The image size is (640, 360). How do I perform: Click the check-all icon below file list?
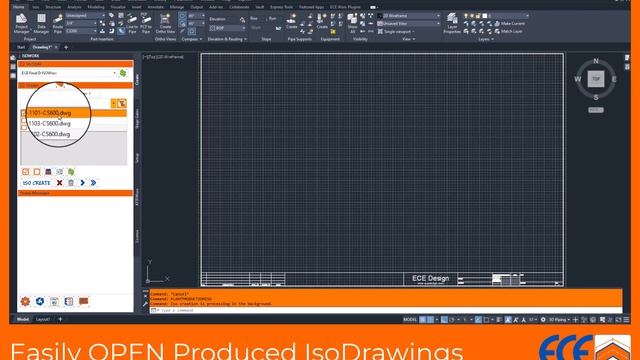tap(26, 172)
